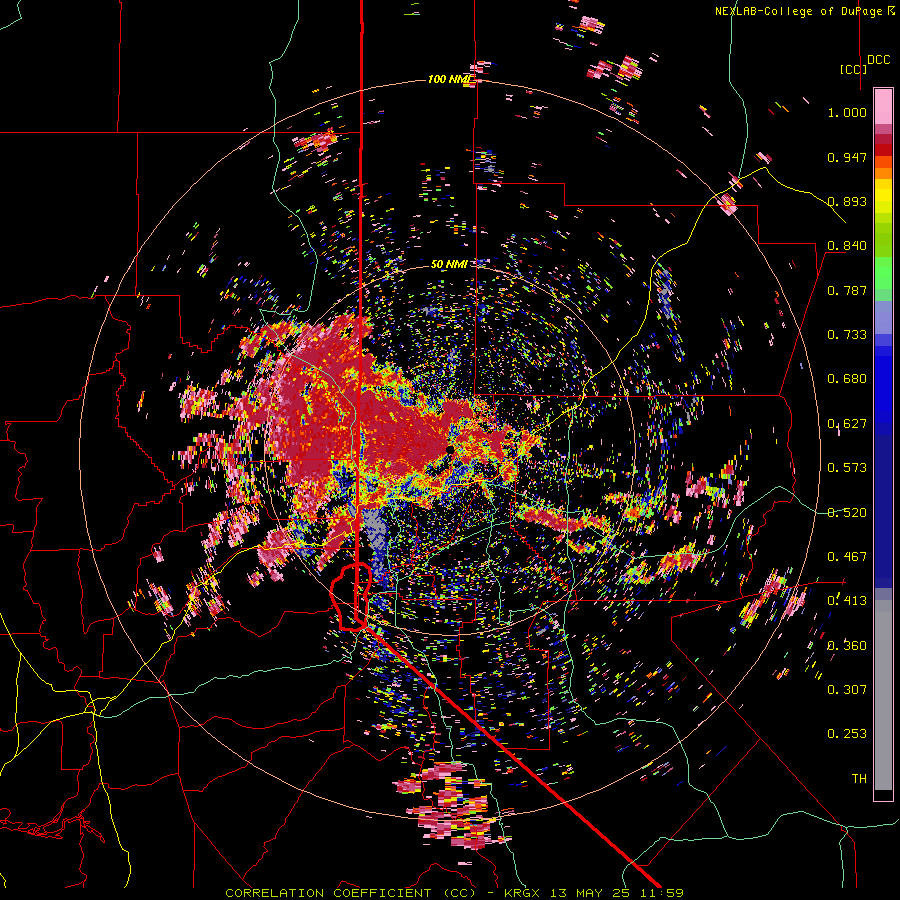This screenshot has width=900, height=900.
Task: Select the 0.573 scale value
Action: point(847,468)
